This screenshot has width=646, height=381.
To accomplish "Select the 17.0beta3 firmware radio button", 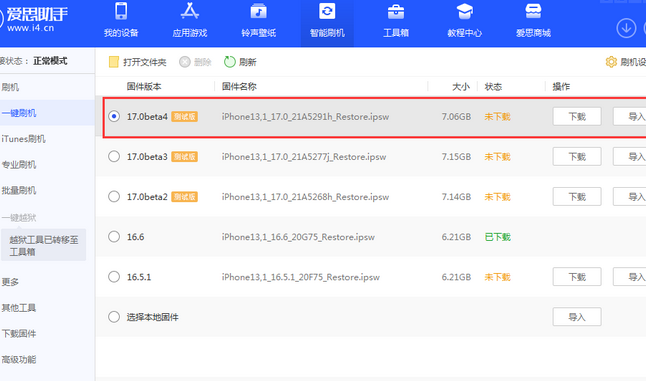I will (114, 157).
